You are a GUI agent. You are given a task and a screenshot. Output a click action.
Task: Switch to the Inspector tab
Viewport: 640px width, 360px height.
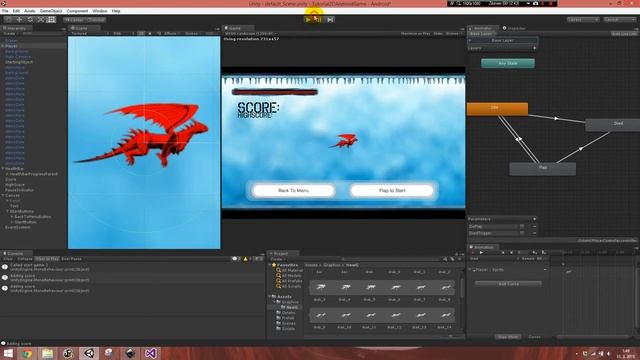tap(516, 28)
